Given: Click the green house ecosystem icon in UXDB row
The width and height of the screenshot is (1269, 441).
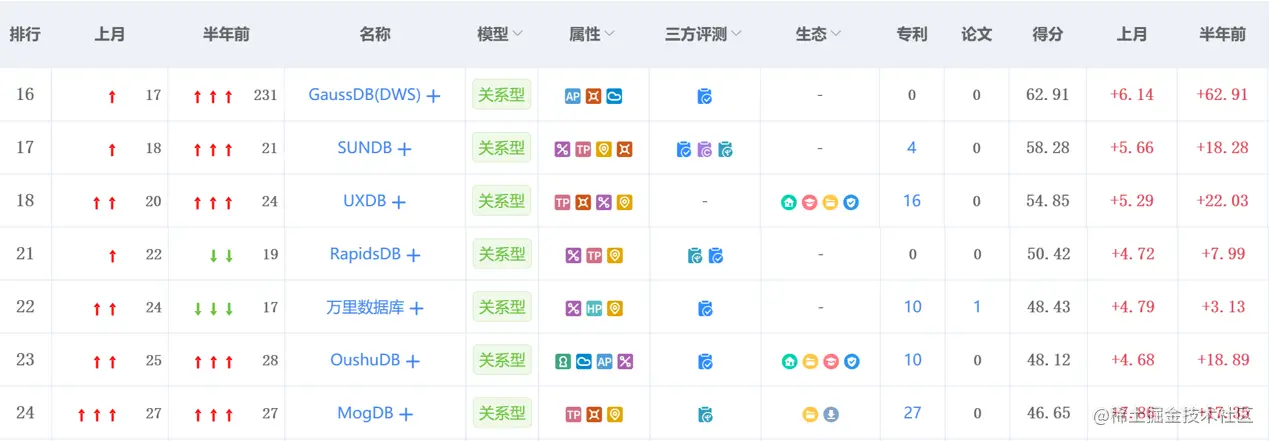Looking at the screenshot, I should point(789,202).
